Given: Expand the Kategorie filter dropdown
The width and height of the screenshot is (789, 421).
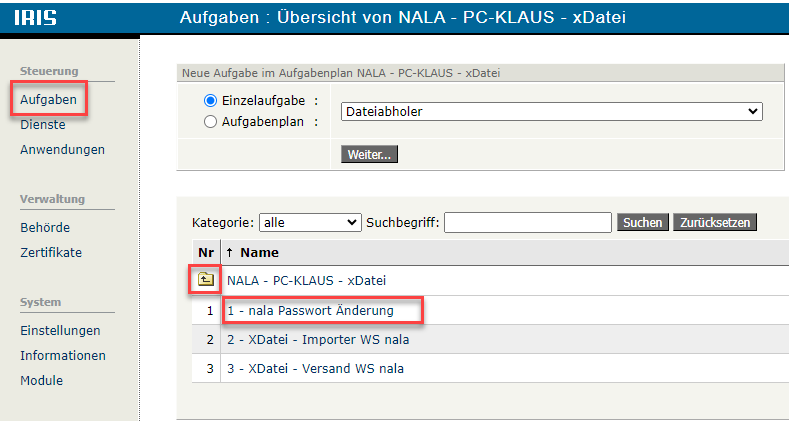Looking at the screenshot, I should click(310, 222).
